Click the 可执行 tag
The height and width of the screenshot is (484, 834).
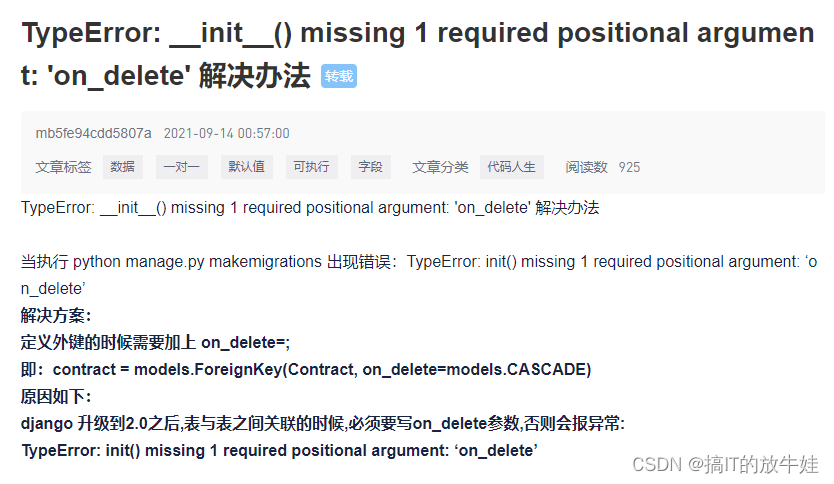pos(312,167)
